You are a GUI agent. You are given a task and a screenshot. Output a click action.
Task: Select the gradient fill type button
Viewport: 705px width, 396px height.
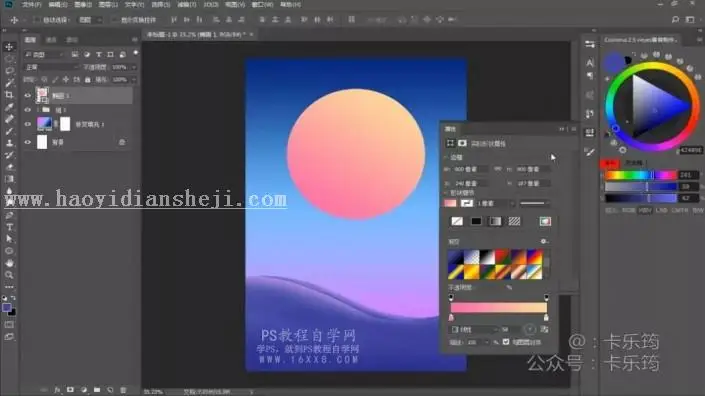[x=495, y=221]
